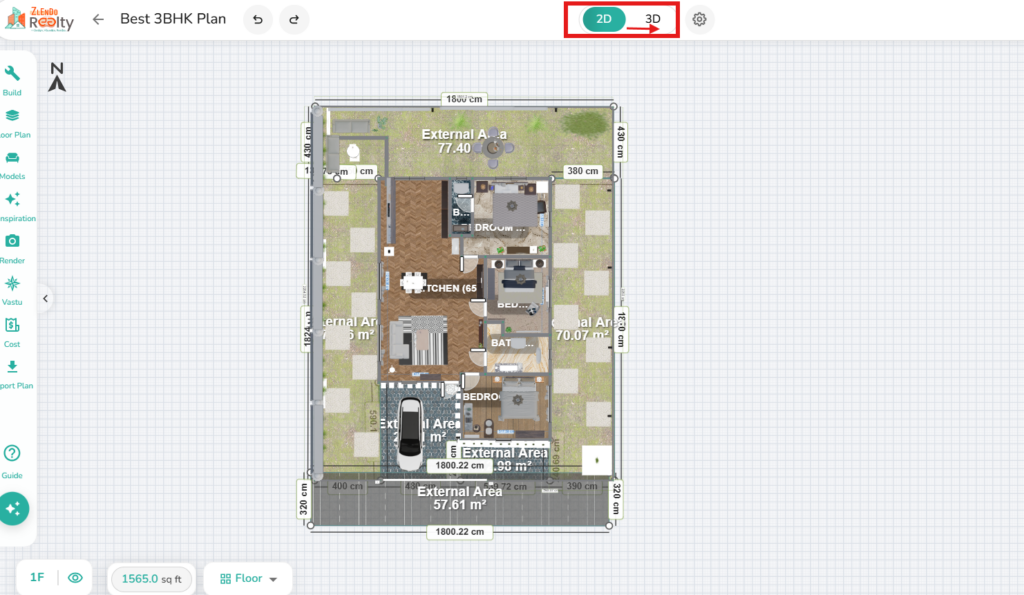Switch to 3D view mode
This screenshot has height=595, width=1024.
[652, 19]
